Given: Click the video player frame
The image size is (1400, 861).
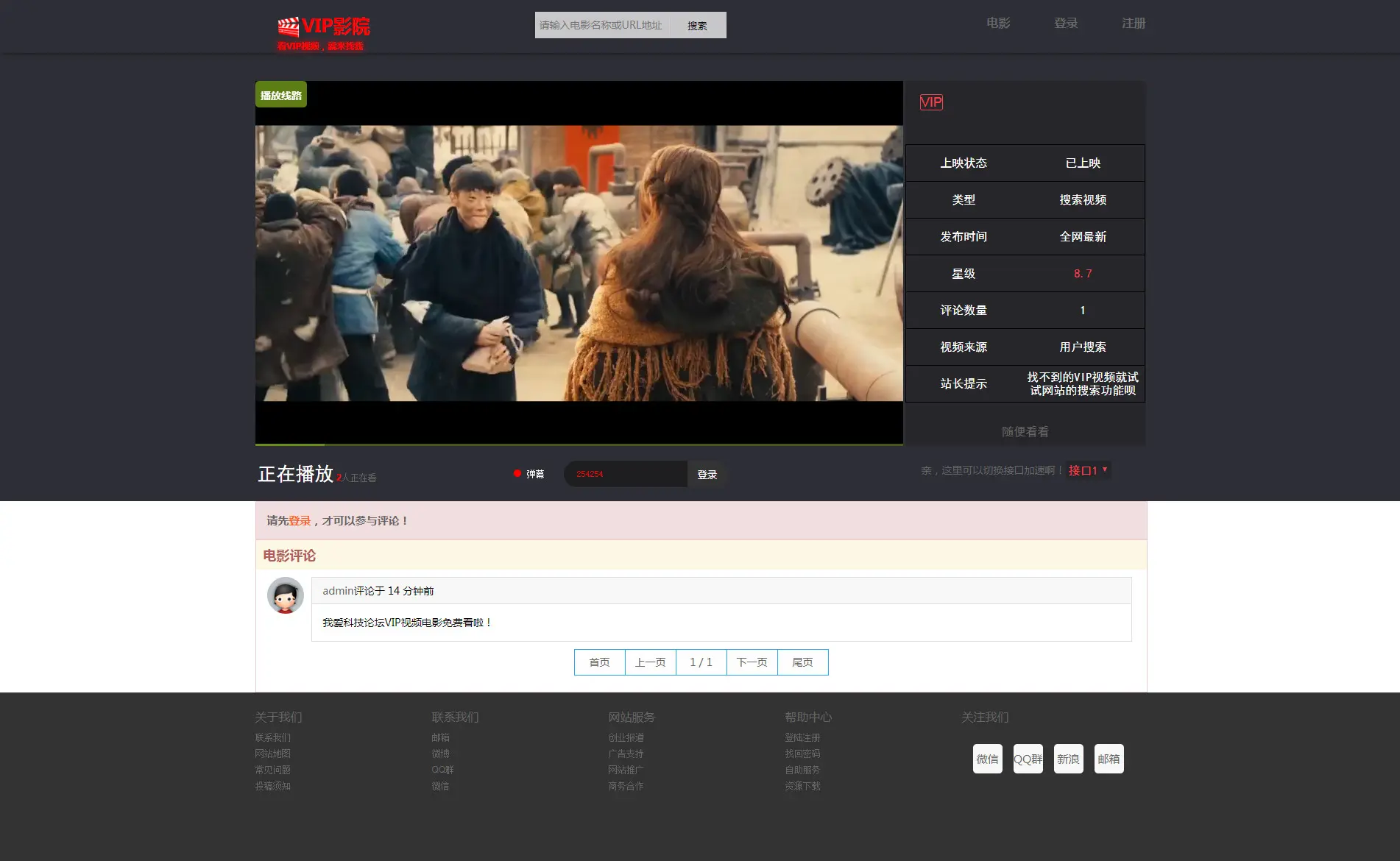Looking at the screenshot, I should [x=579, y=263].
